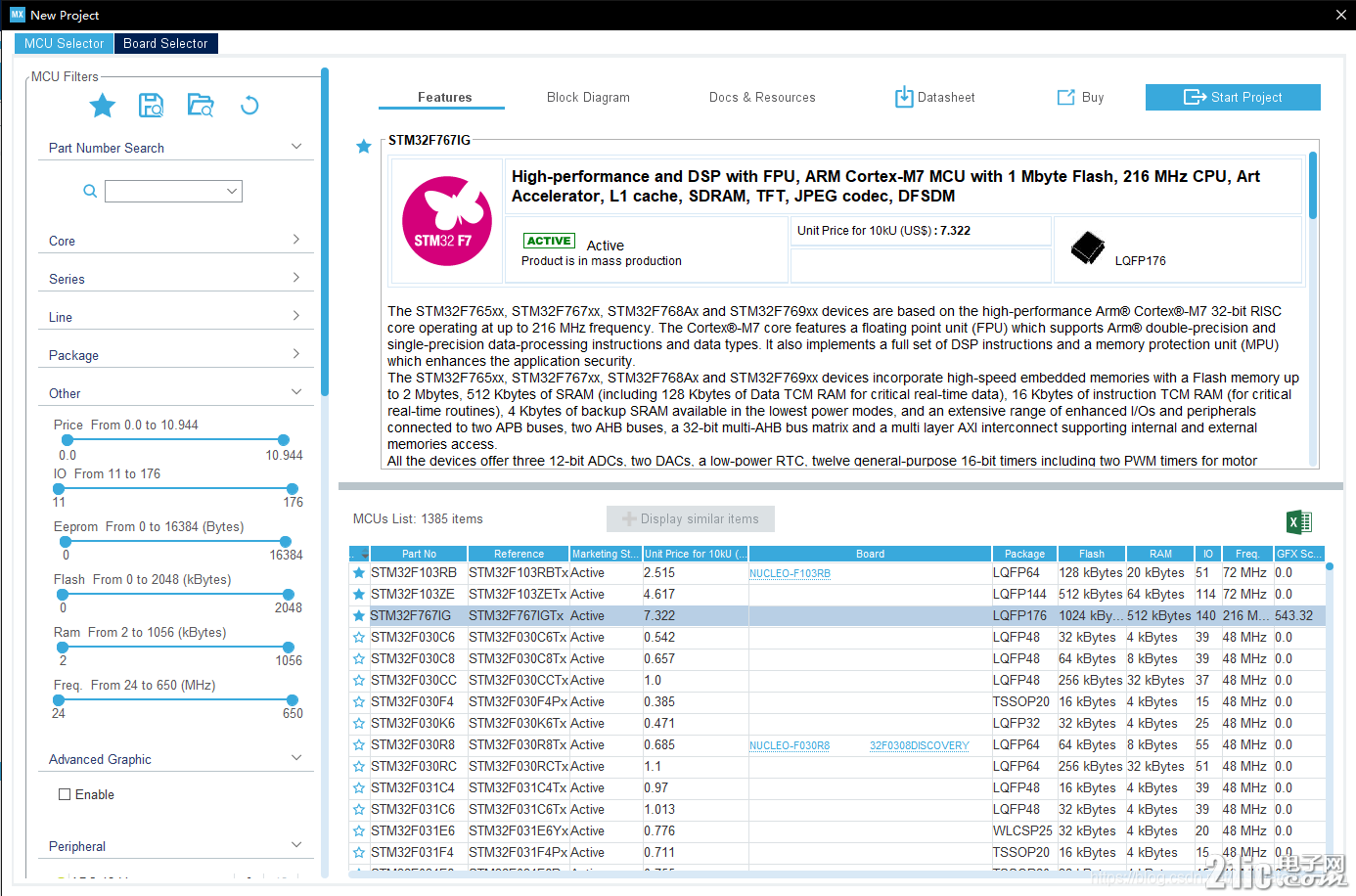Favorite STM32F030CC row star
Screen dimensions: 1356x896
[359, 681]
